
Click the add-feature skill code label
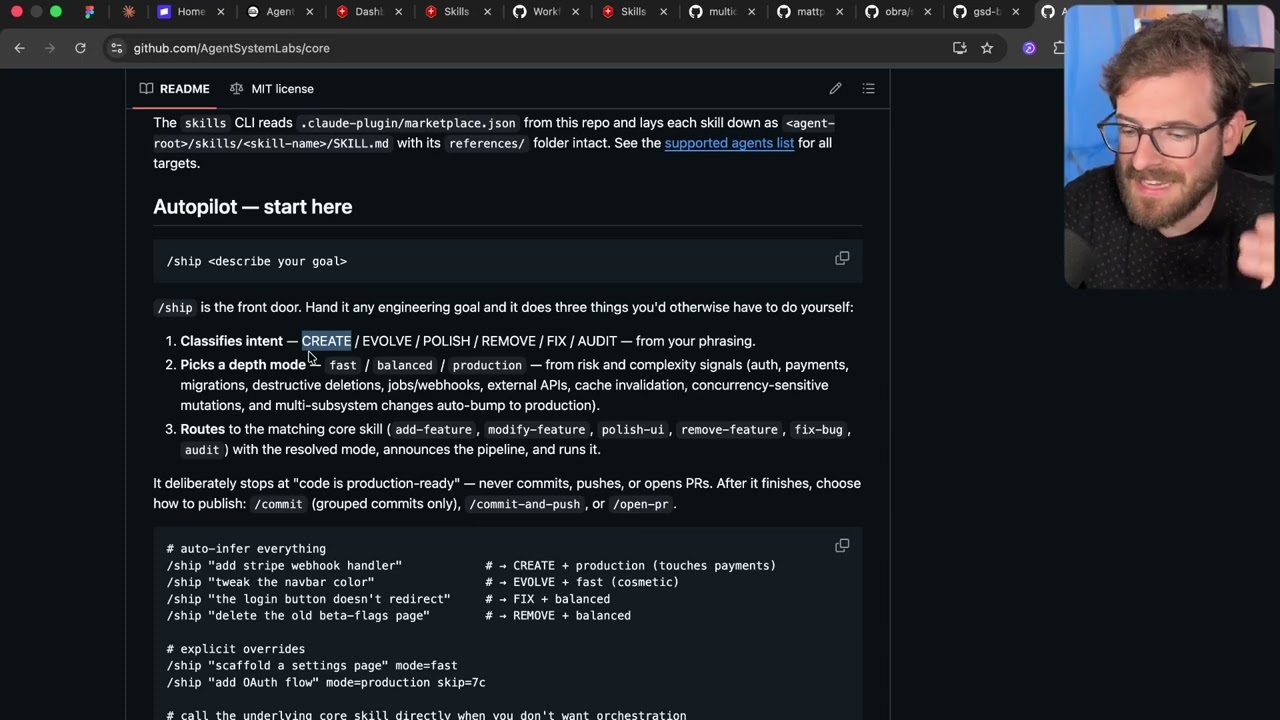[433, 430]
